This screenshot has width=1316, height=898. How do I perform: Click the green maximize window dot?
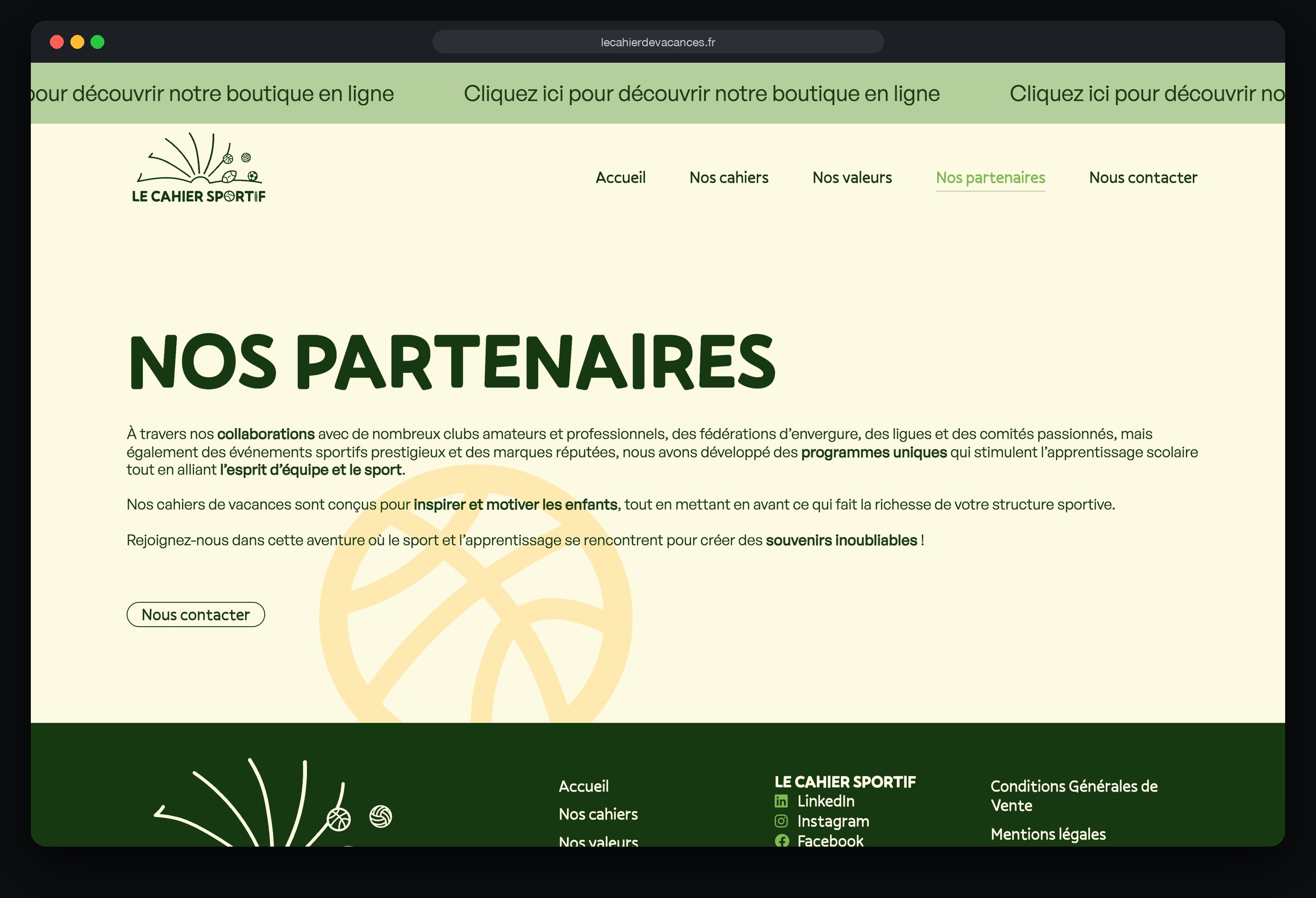[97, 42]
